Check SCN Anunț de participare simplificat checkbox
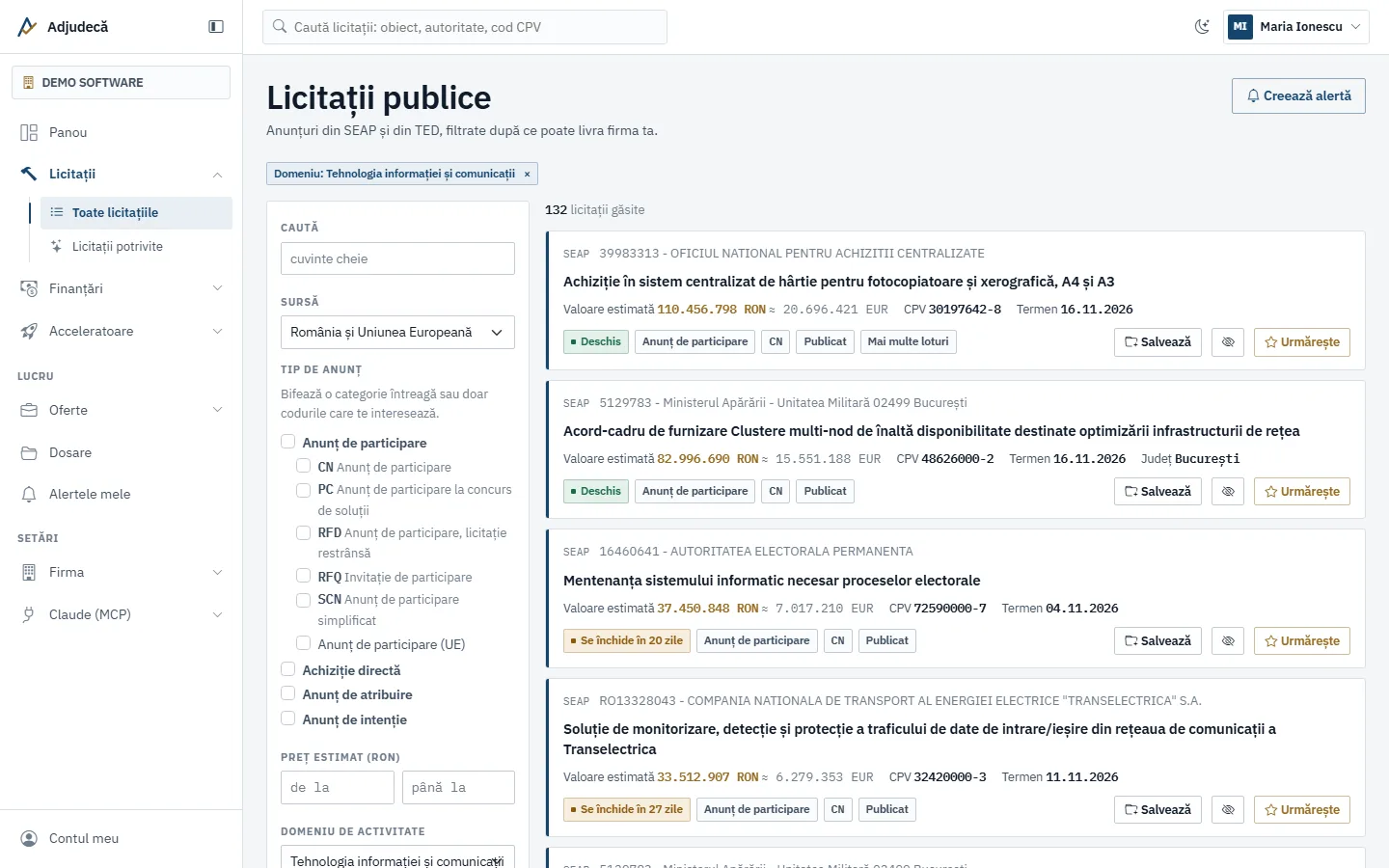Screen dimensions: 1389x868 pos(303,599)
